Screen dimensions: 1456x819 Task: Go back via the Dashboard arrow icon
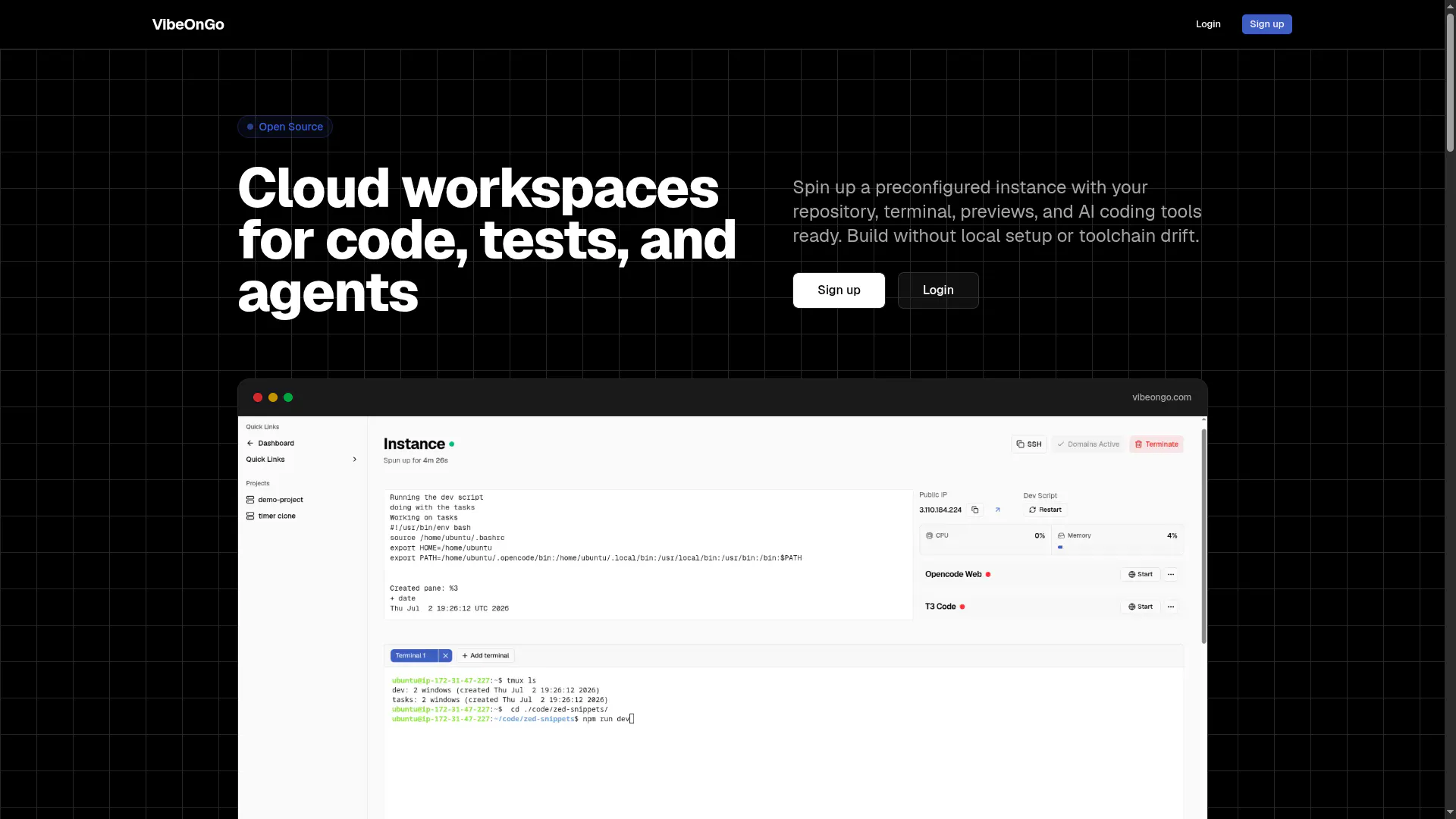[x=250, y=444]
